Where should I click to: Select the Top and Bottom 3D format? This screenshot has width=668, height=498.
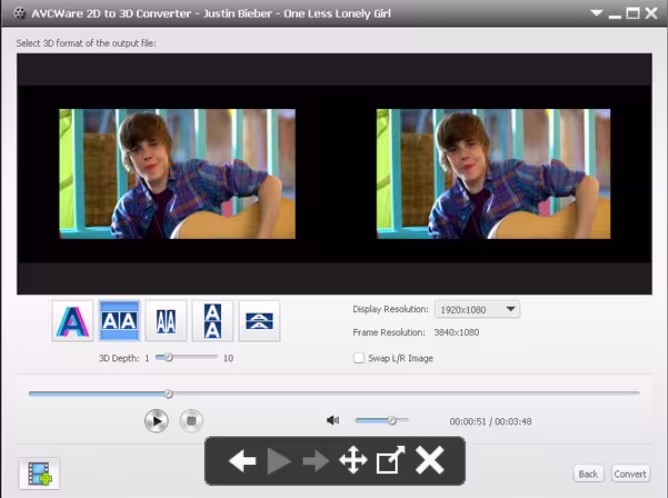click(x=213, y=321)
